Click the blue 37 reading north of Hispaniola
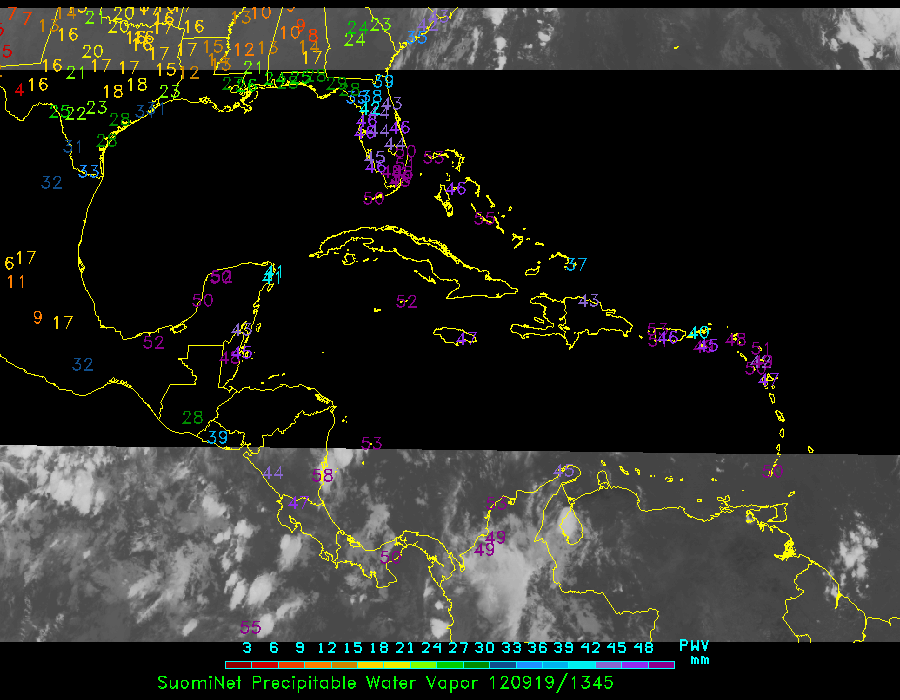The height and width of the screenshot is (700, 900). point(576,264)
